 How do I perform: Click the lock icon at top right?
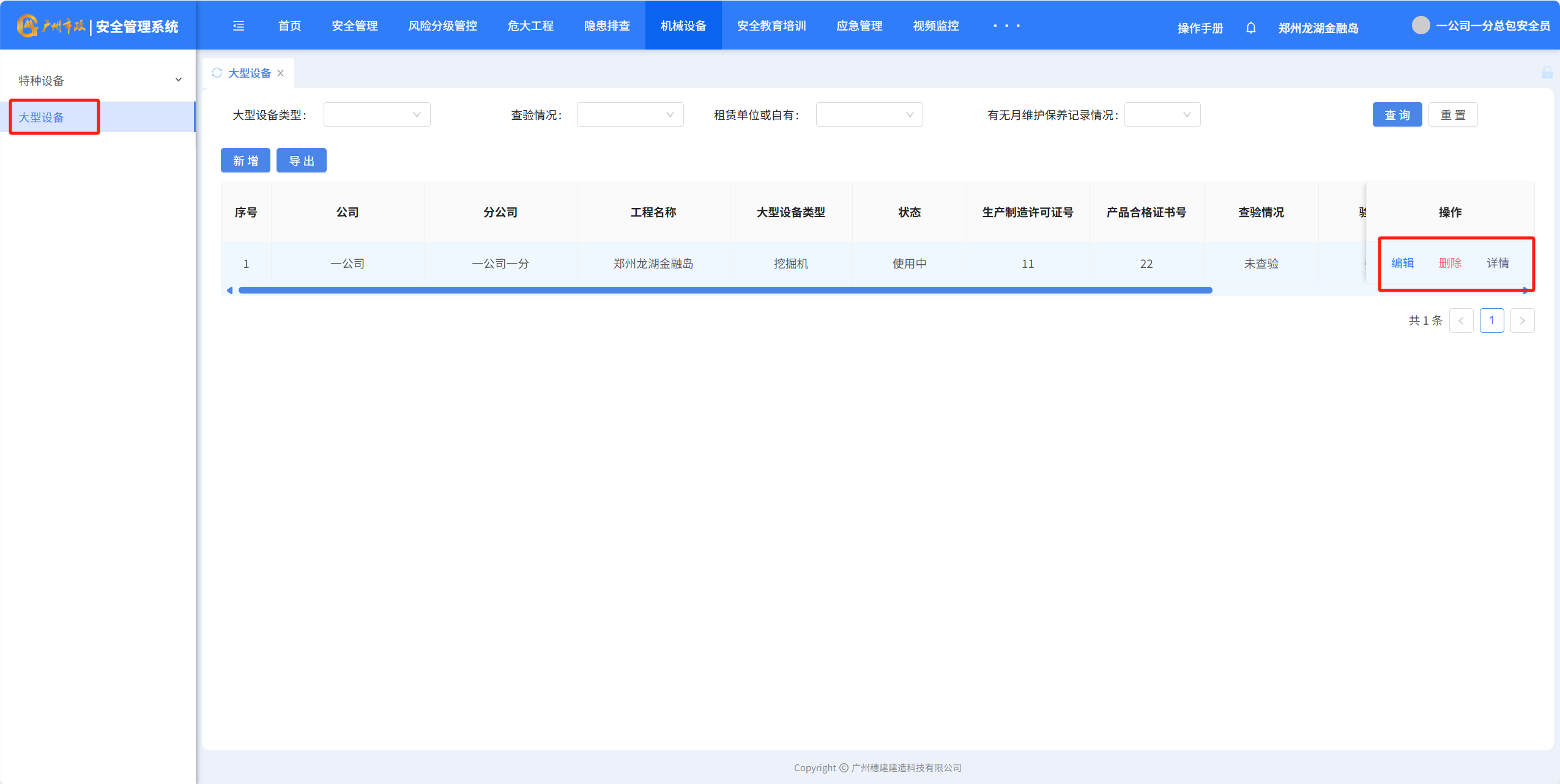(x=1547, y=73)
